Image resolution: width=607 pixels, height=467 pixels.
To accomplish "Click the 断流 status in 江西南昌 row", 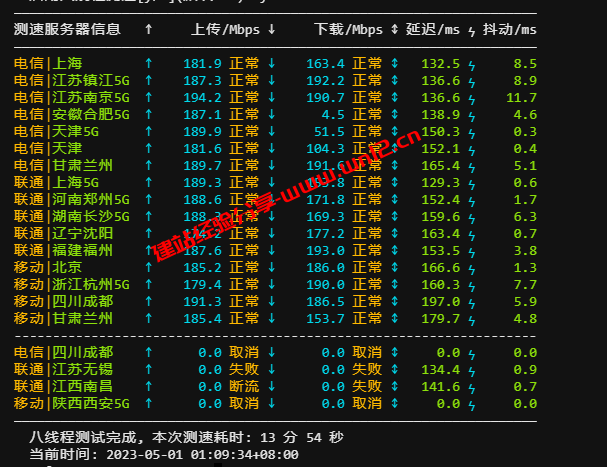I will point(245,386).
